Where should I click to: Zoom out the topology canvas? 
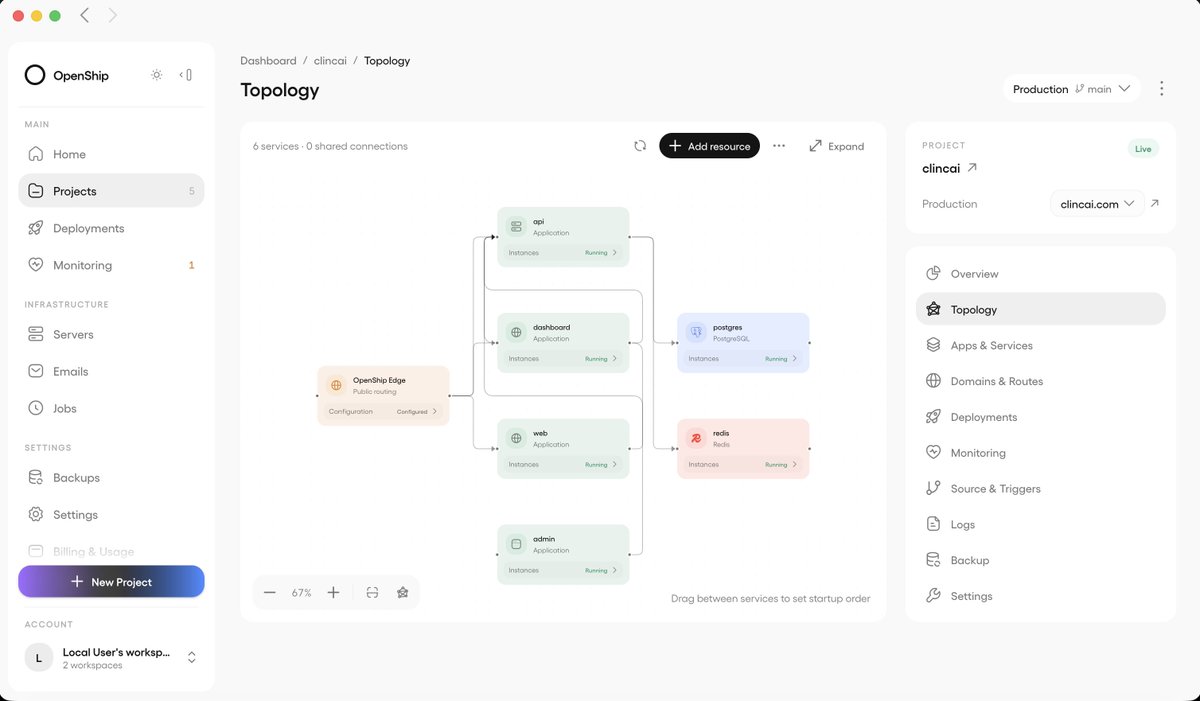click(270, 593)
